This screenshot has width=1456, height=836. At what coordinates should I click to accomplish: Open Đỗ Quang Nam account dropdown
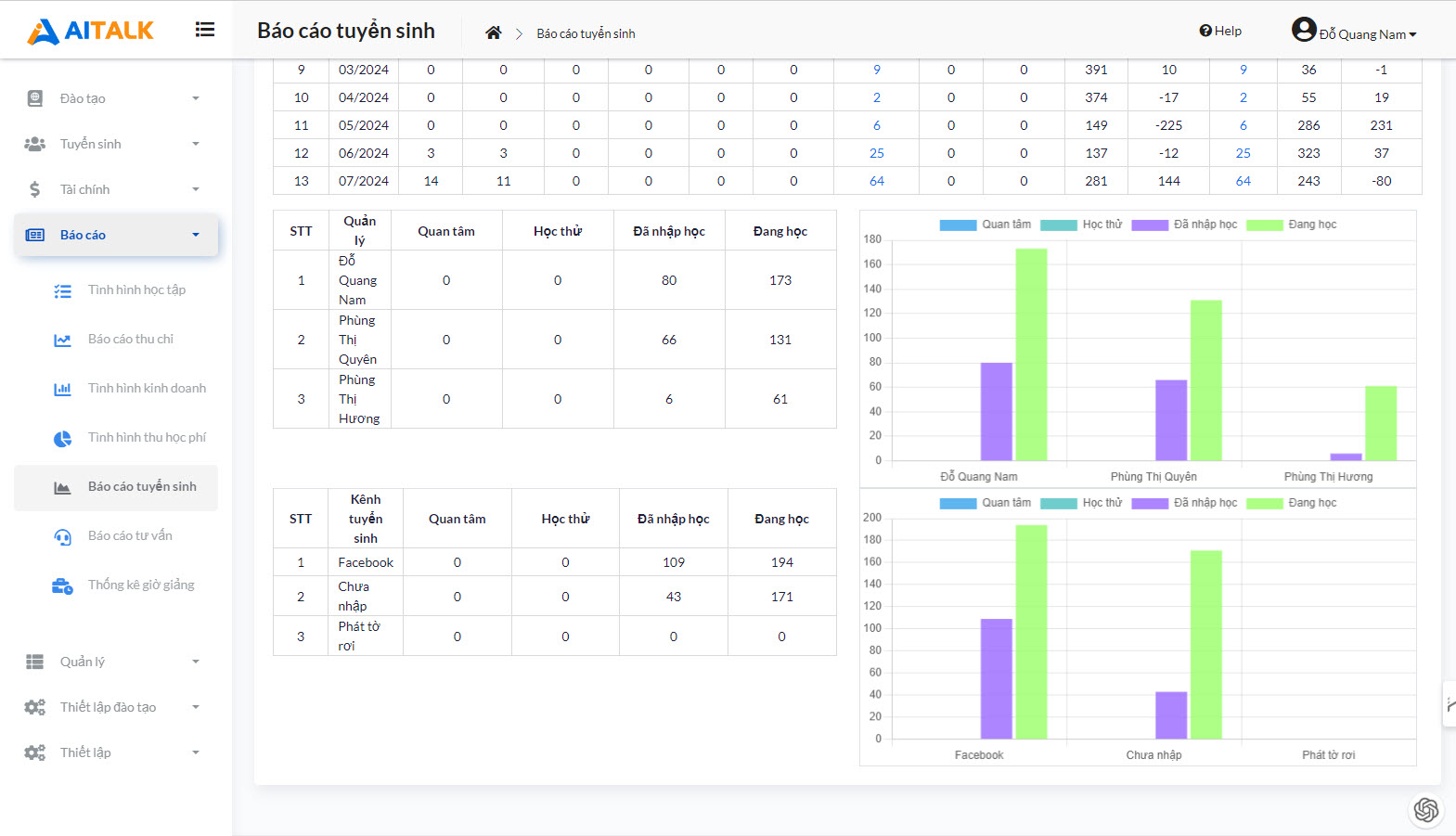tap(1368, 34)
